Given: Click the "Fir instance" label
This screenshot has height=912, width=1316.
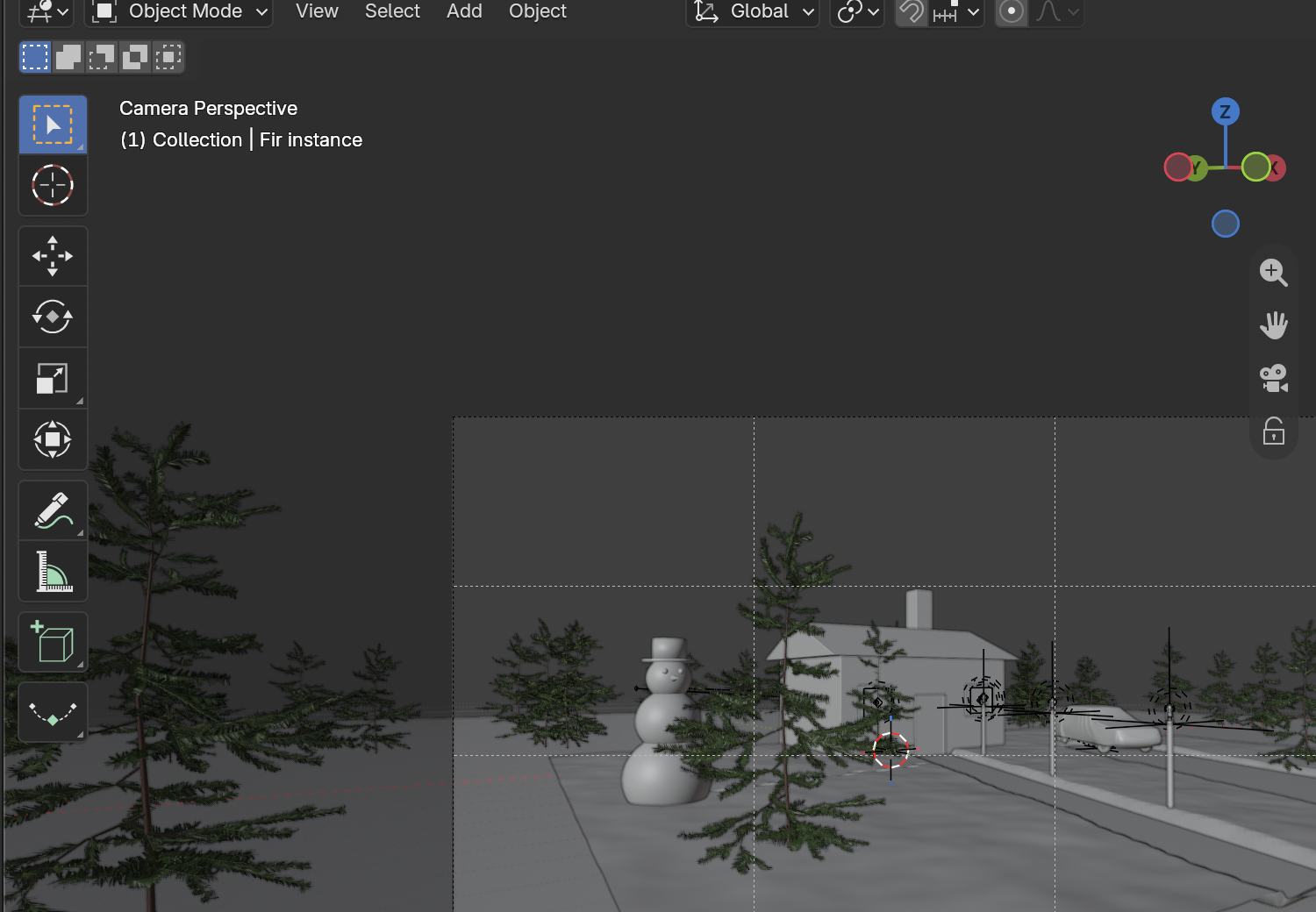Looking at the screenshot, I should click(x=311, y=139).
